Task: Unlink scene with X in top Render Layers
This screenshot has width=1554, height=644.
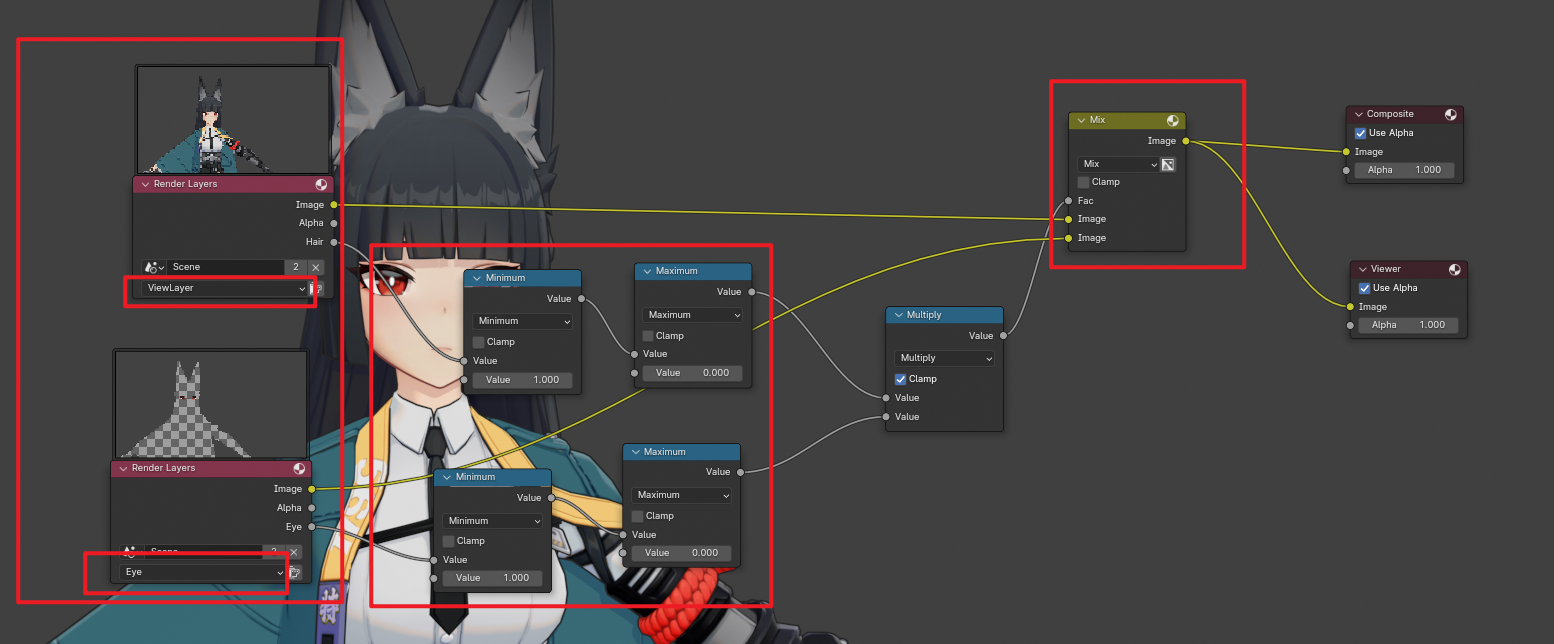Action: tap(316, 267)
